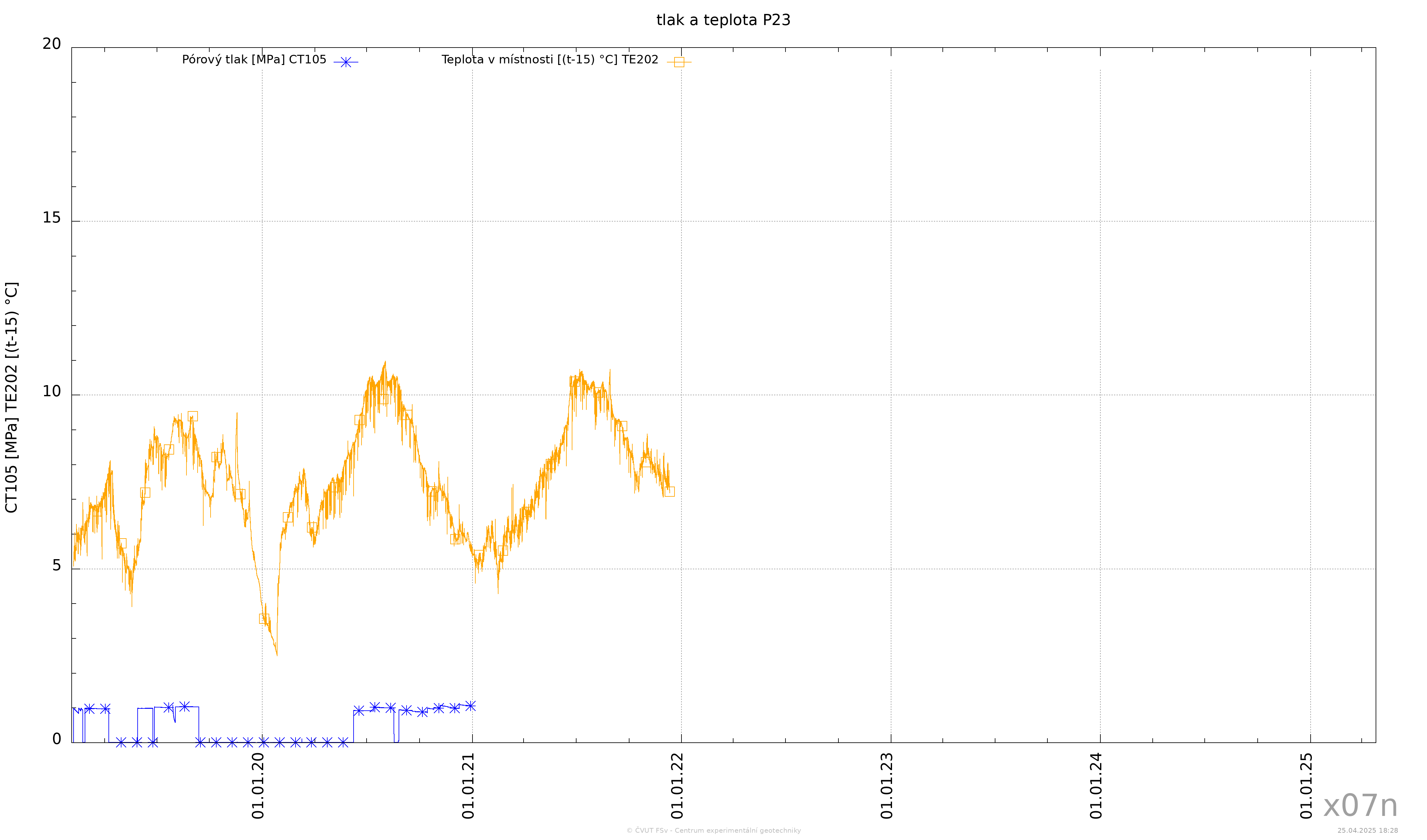This screenshot has width=1427, height=840.
Task: Click y-axis tick label '10'
Action: [51, 392]
